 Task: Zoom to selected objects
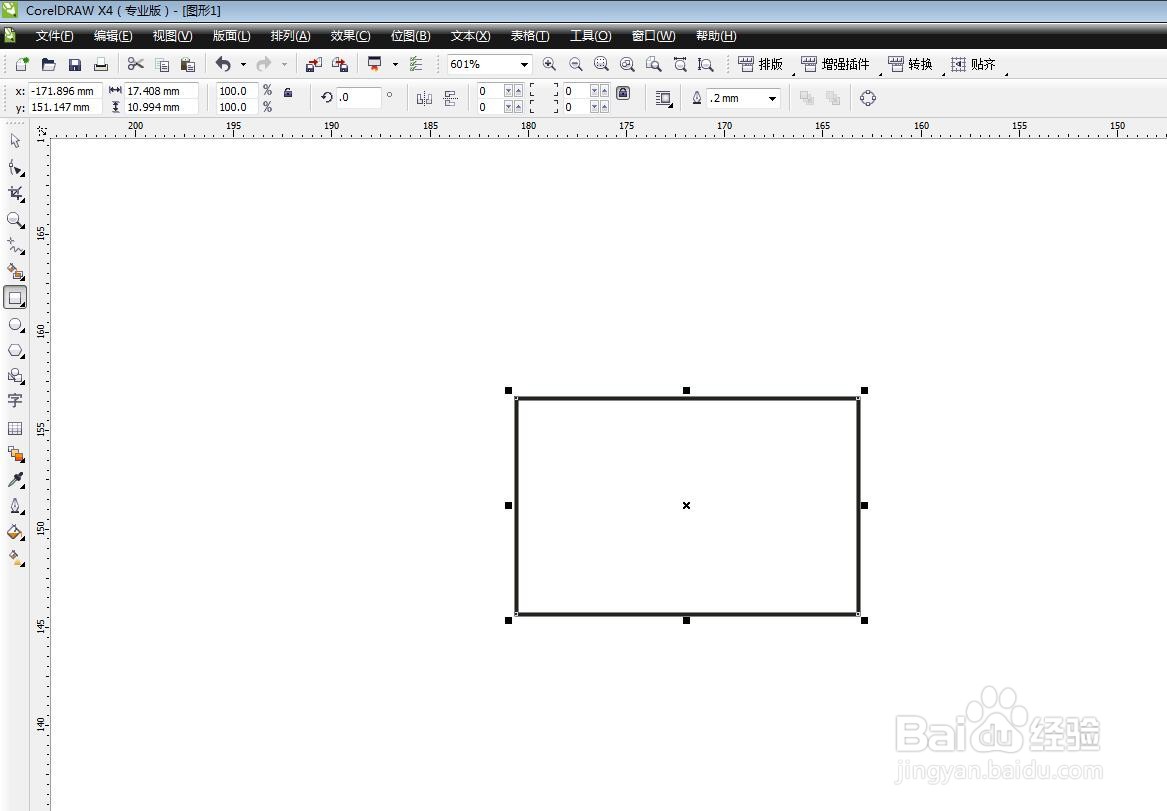[x=601, y=65]
